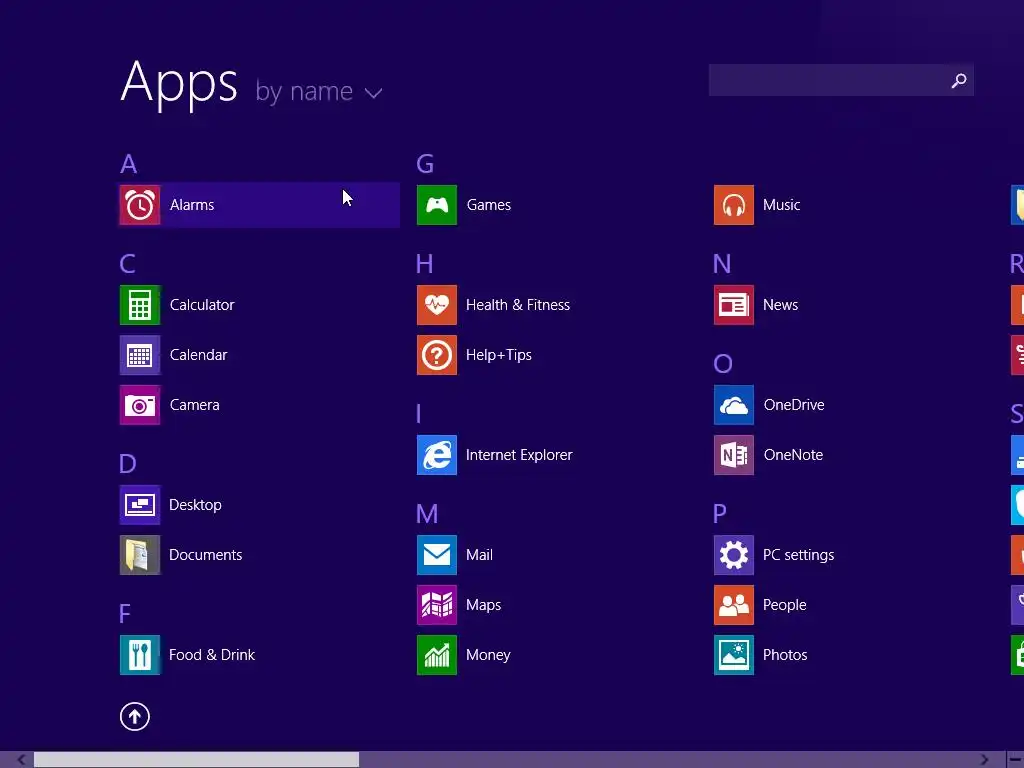Open the Help+Tips question mark icon

coord(437,355)
